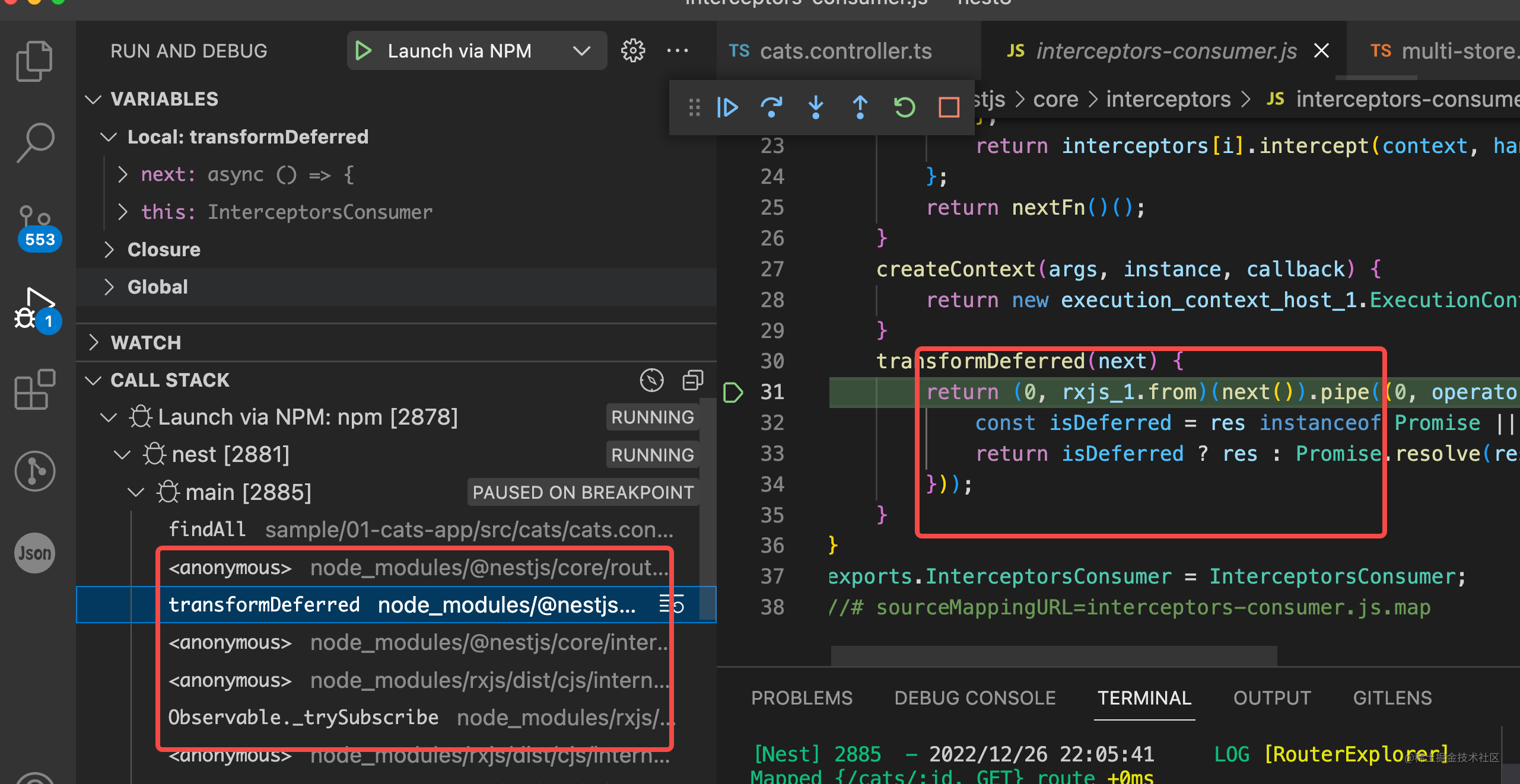Expand the next variable
The width and height of the screenshot is (1520, 784).
pyautogui.click(x=122, y=174)
